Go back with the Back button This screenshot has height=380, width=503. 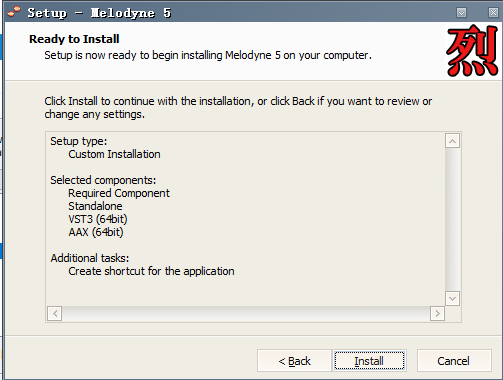click(x=294, y=361)
